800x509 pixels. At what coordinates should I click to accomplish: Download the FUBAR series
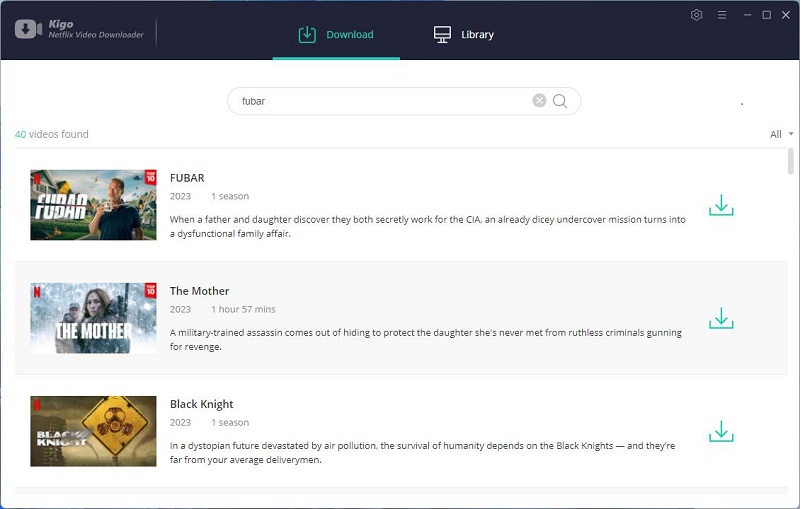pos(721,205)
